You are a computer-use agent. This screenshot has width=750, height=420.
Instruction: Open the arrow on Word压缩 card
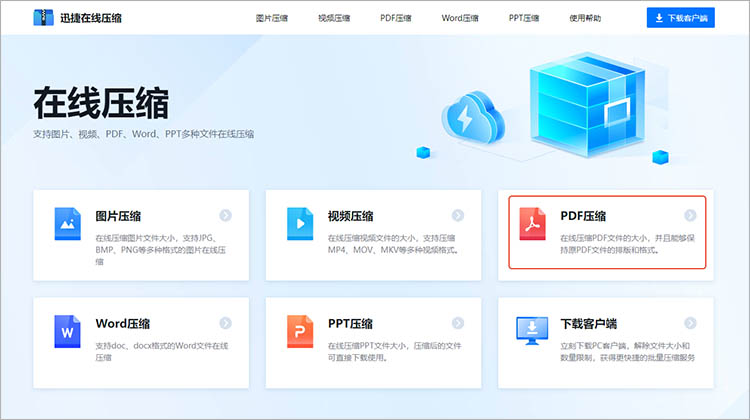pyautogui.click(x=226, y=323)
